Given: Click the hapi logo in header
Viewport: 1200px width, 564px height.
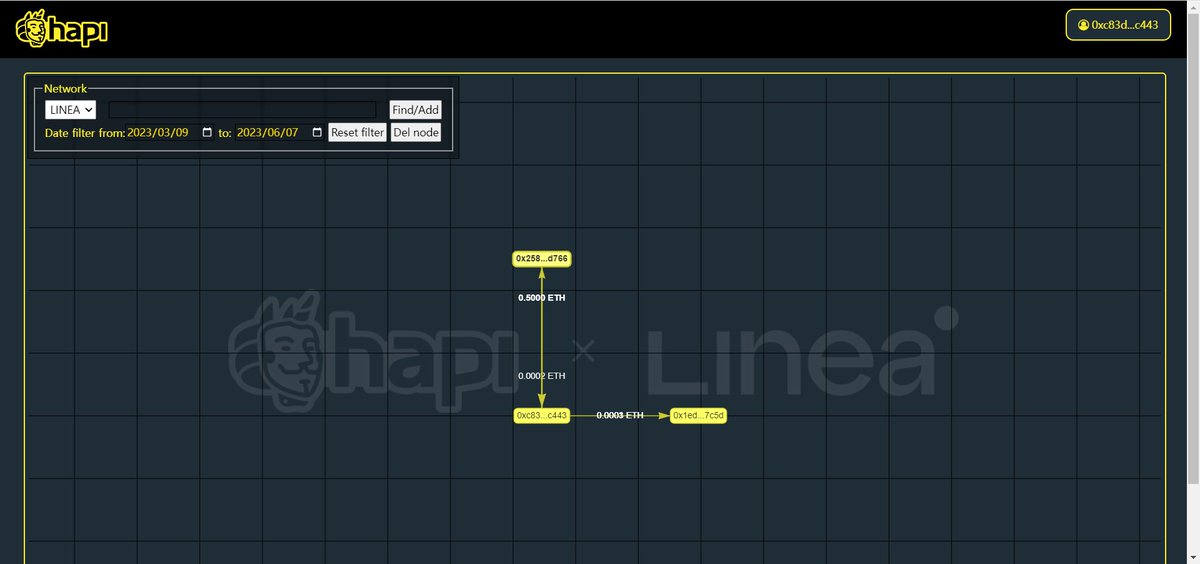Looking at the screenshot, I should (61, 29).
